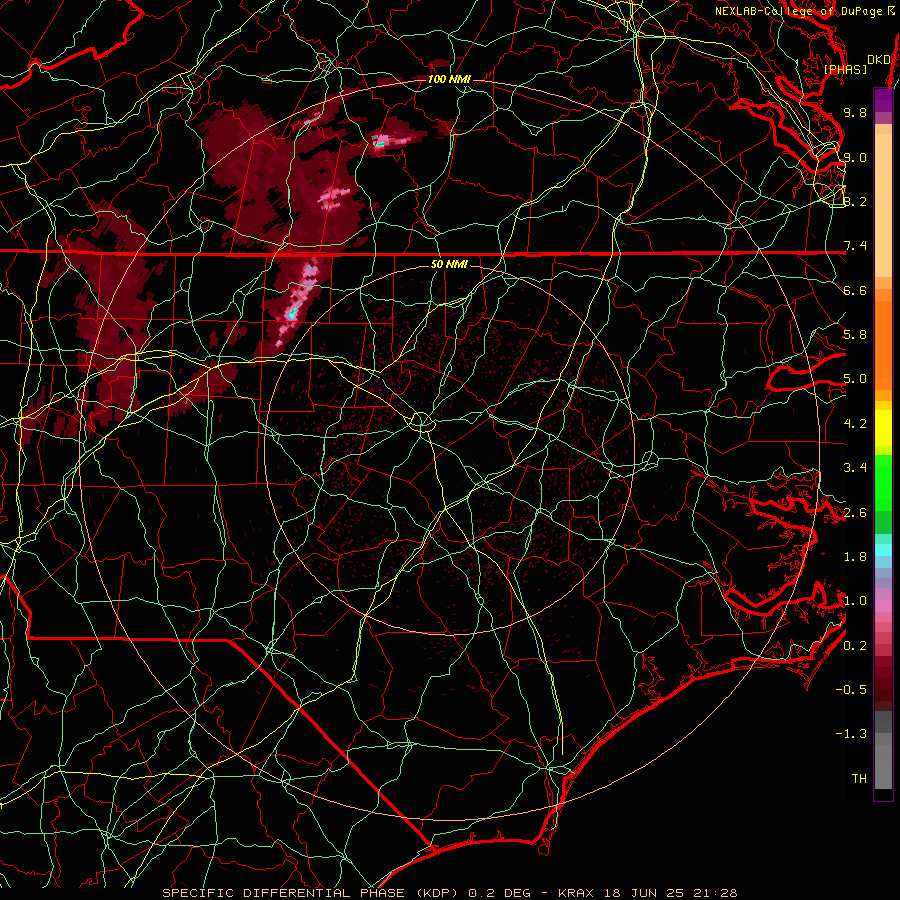Click the 1.8 scale label

tap(855, 557)
